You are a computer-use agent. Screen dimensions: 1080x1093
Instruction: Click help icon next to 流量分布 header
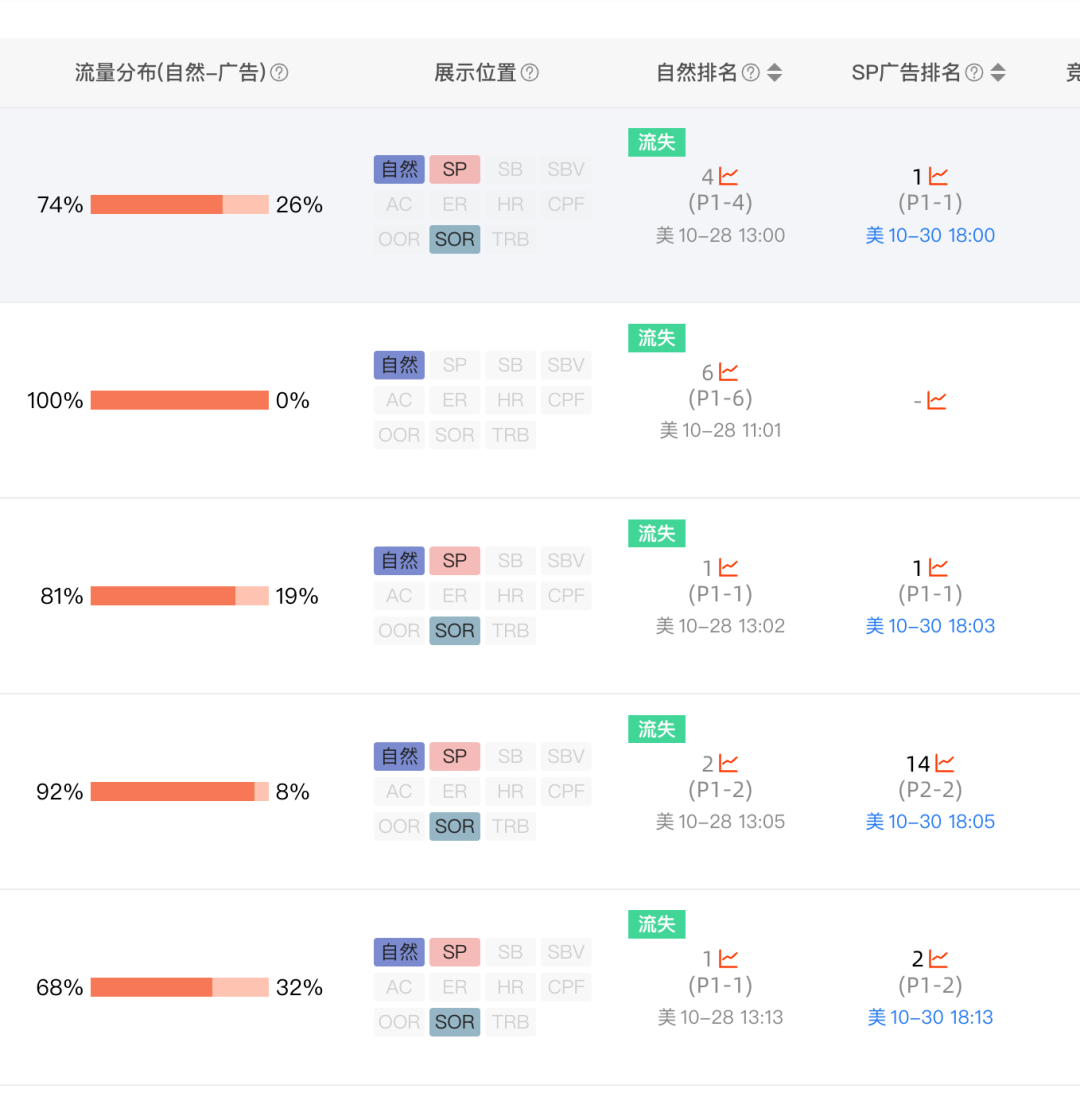tap(280, 73)
